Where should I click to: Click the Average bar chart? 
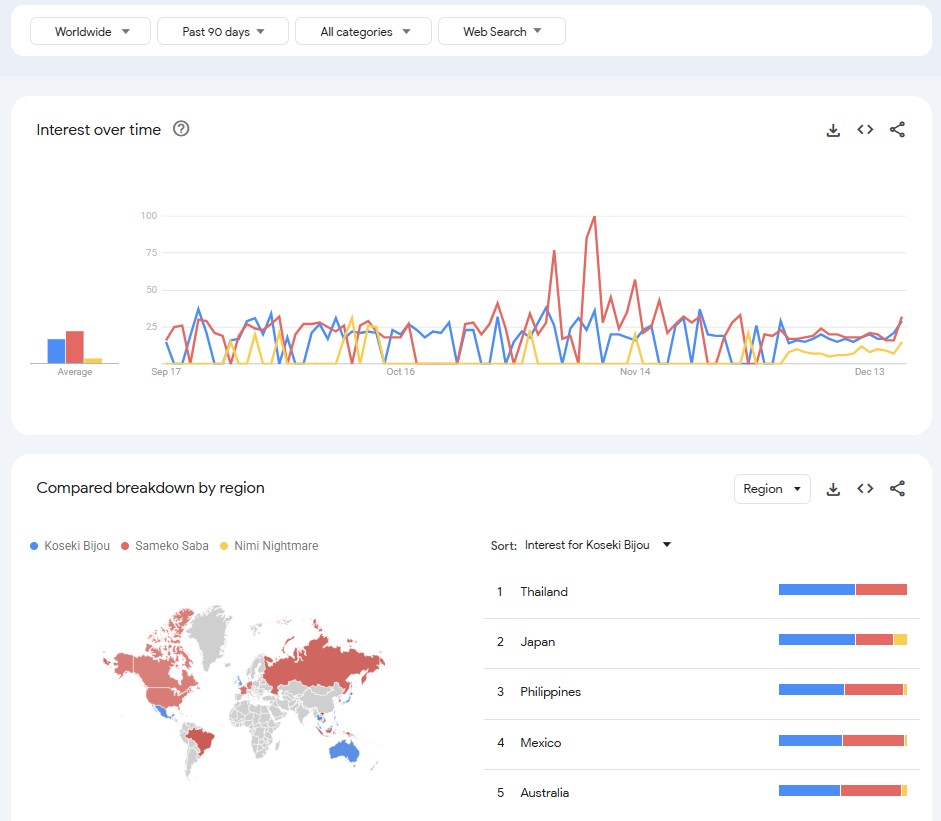tap(74, 347)
